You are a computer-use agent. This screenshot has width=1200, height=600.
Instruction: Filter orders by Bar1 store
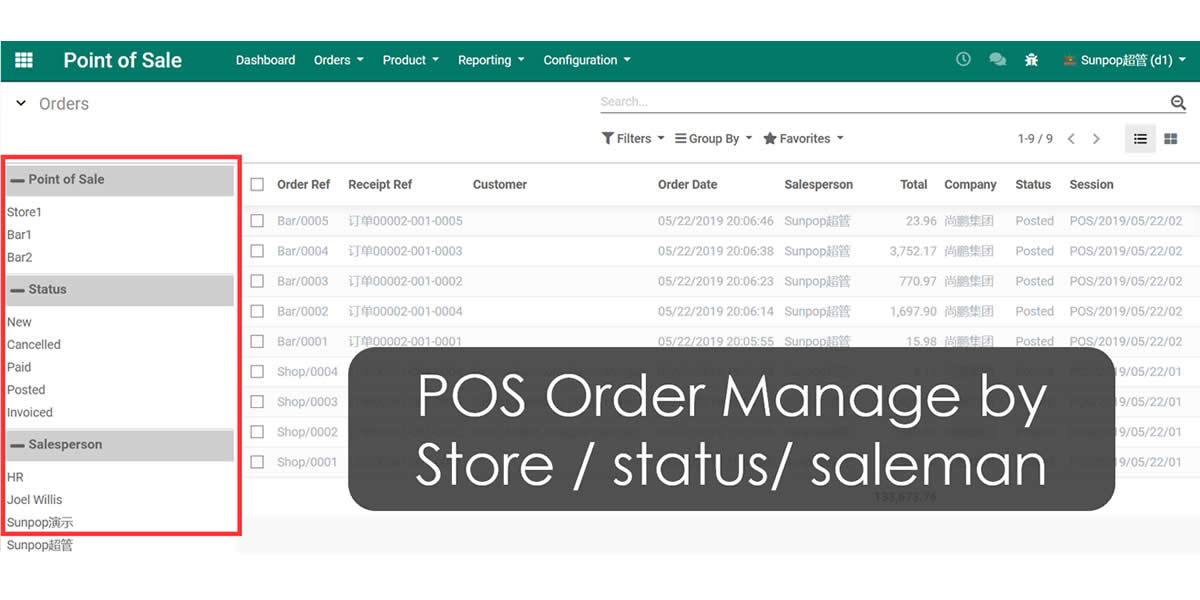20,235
